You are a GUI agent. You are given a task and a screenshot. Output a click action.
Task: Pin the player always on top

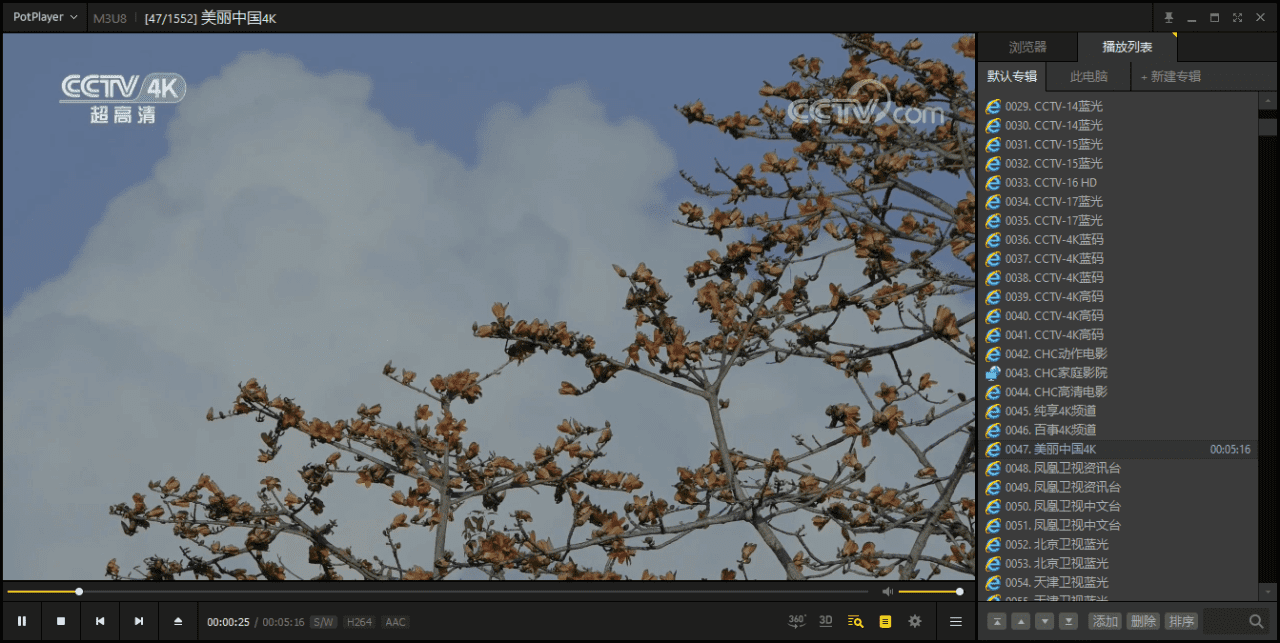[1169, 17]
